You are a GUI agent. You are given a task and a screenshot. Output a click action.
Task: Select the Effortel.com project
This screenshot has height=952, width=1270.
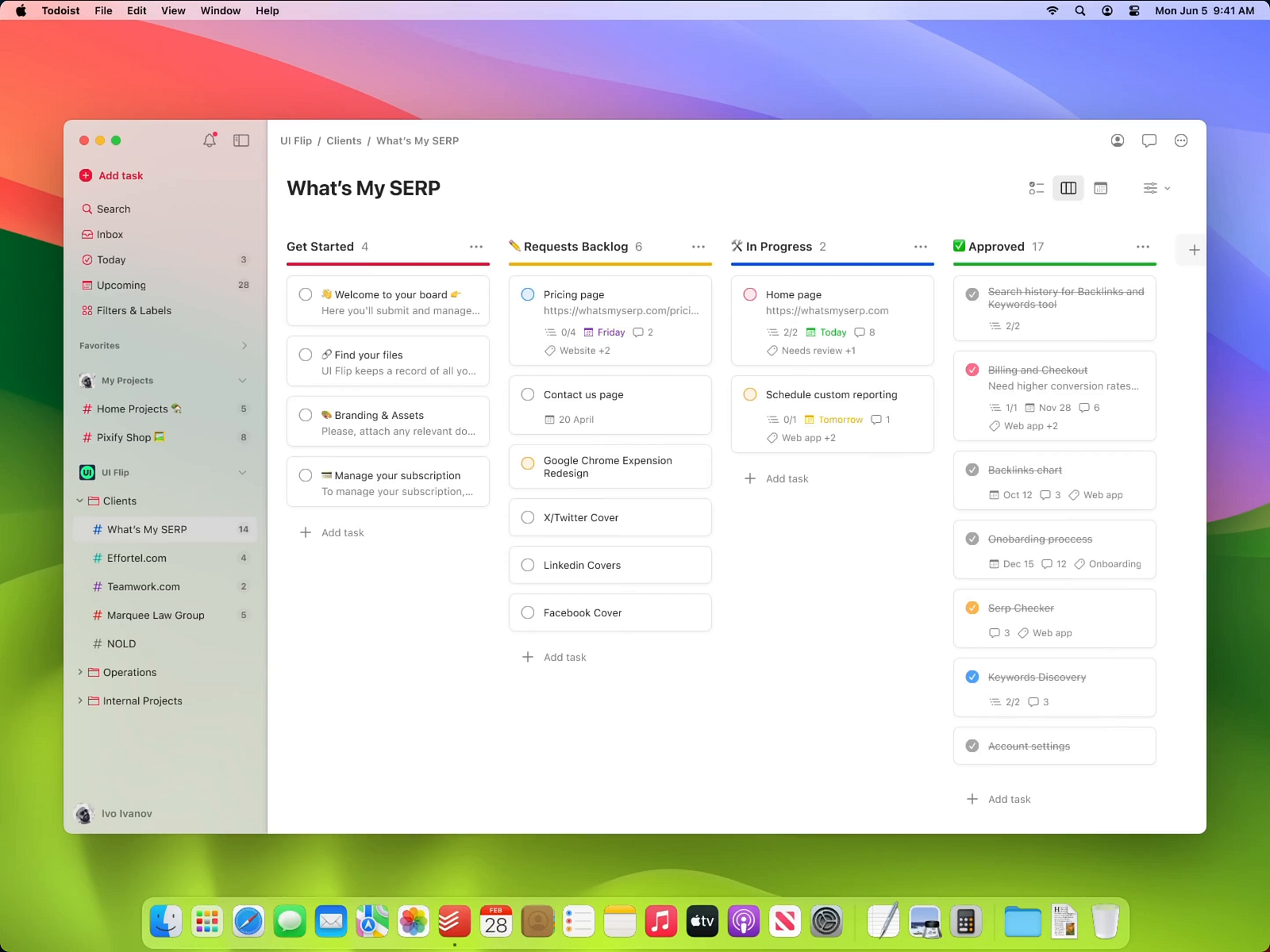[x=165, y=558]
